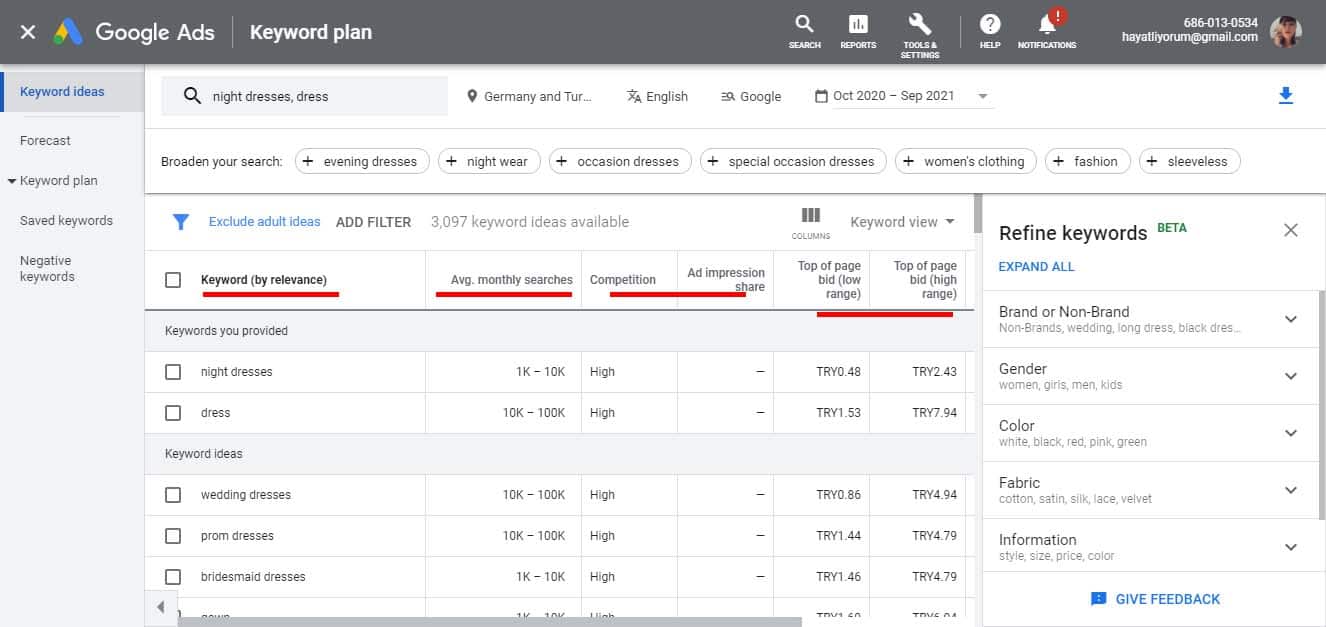Click the Exclude adult ideas link
This screenshot has width=1326, height=627.
(264, 222)
